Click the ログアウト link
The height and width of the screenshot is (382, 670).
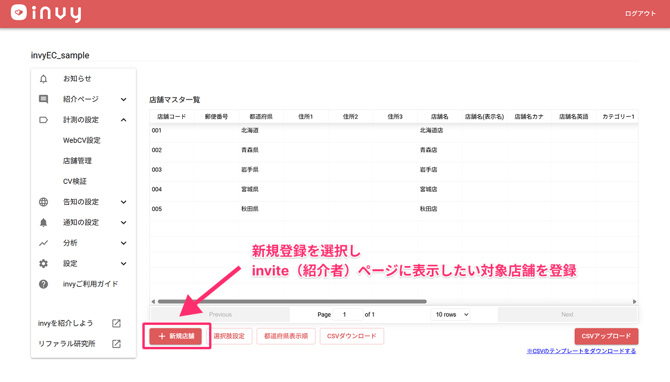(x=640, y=14)
